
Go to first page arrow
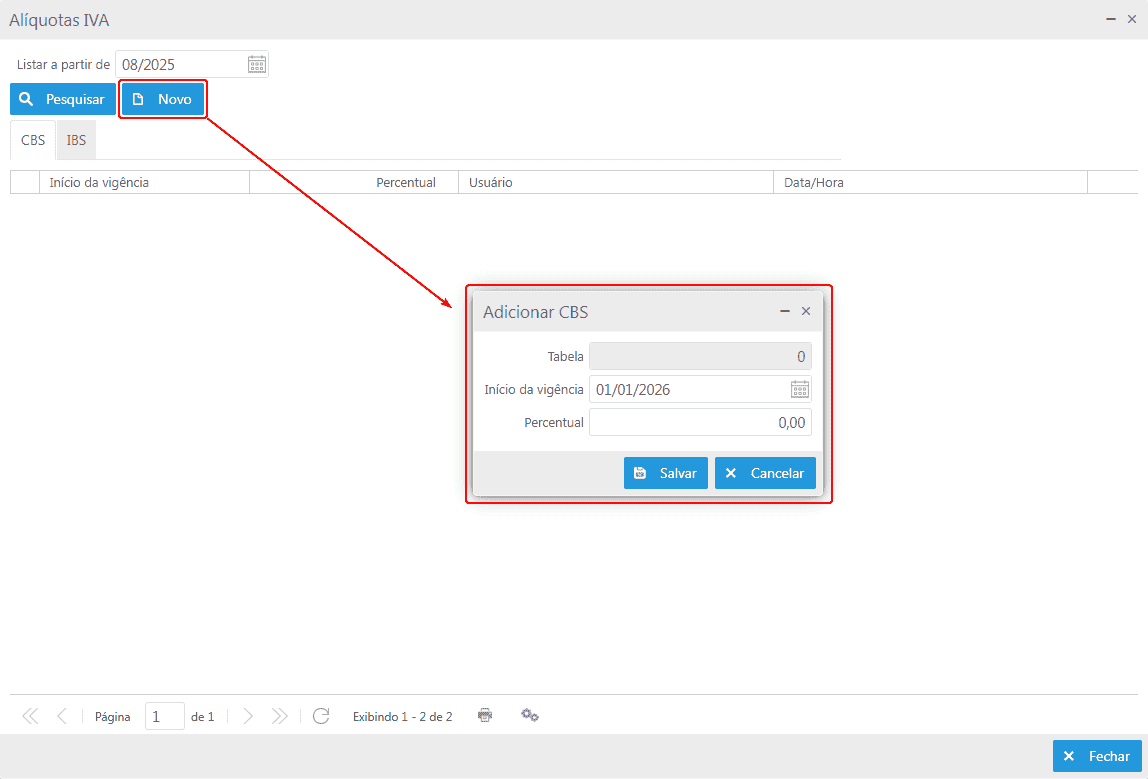click(30, 716)
